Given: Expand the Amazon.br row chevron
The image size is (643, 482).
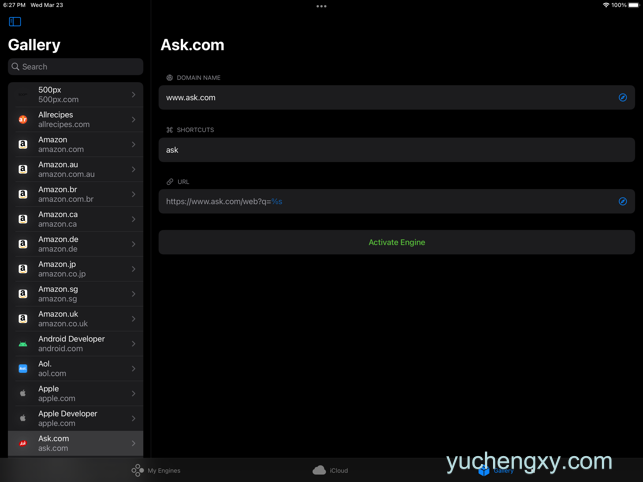Looking at the screenshot, I should 134,194.
